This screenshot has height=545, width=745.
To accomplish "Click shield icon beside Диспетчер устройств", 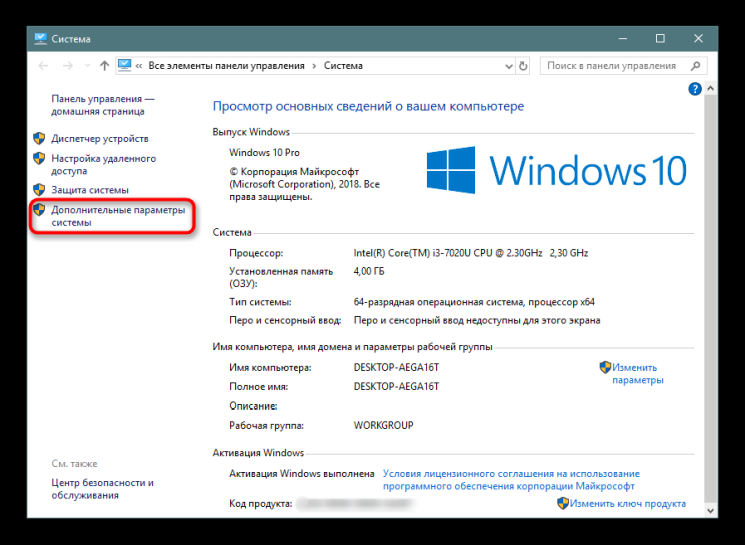I will (x=39, y=138).
